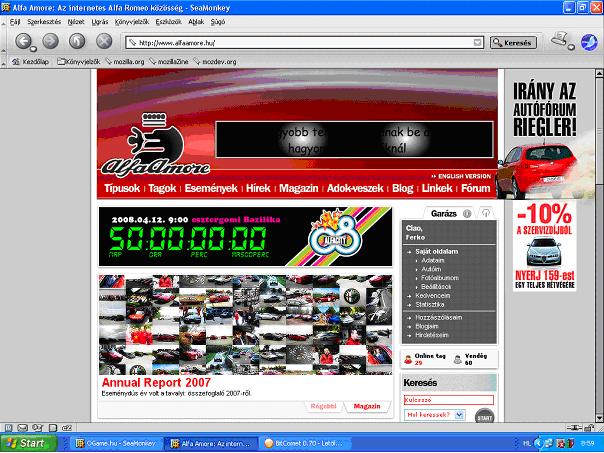Open the Blog navigation item
604x453 pixels.
tap(403, 188)
